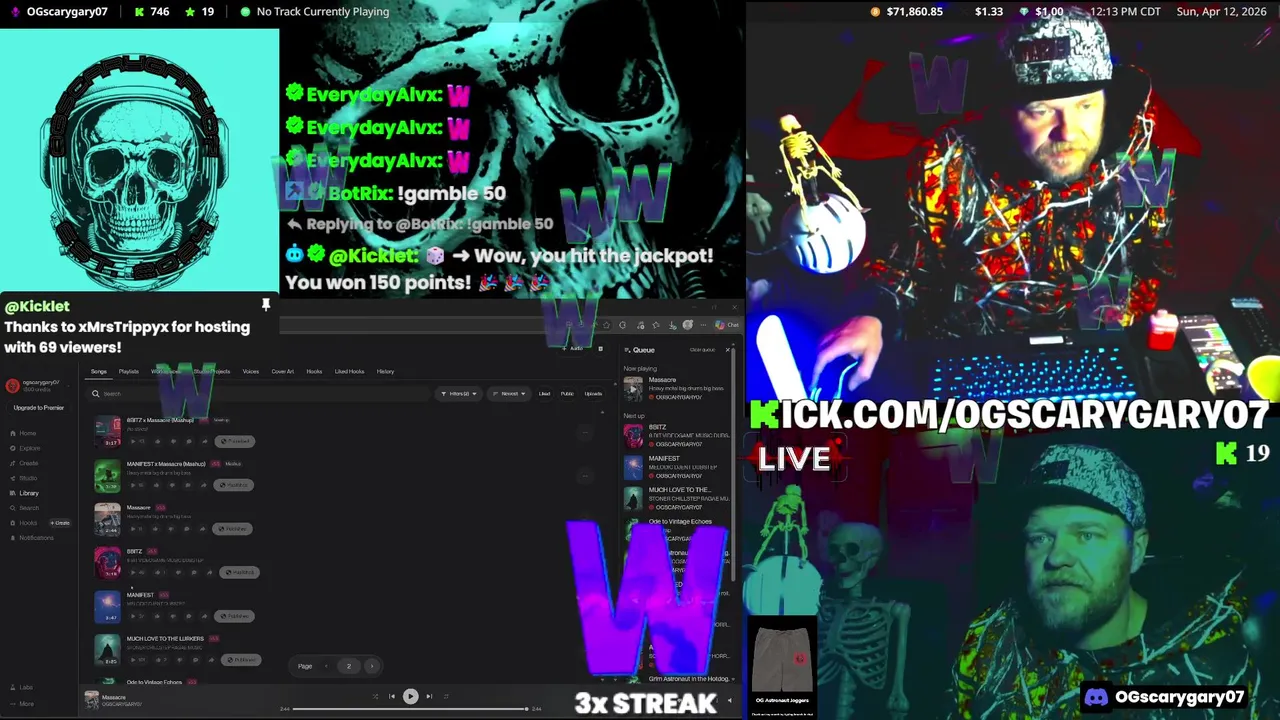1280x720 pixels.
Task: Switch to the History tab
Action: (x=385, y=371)
